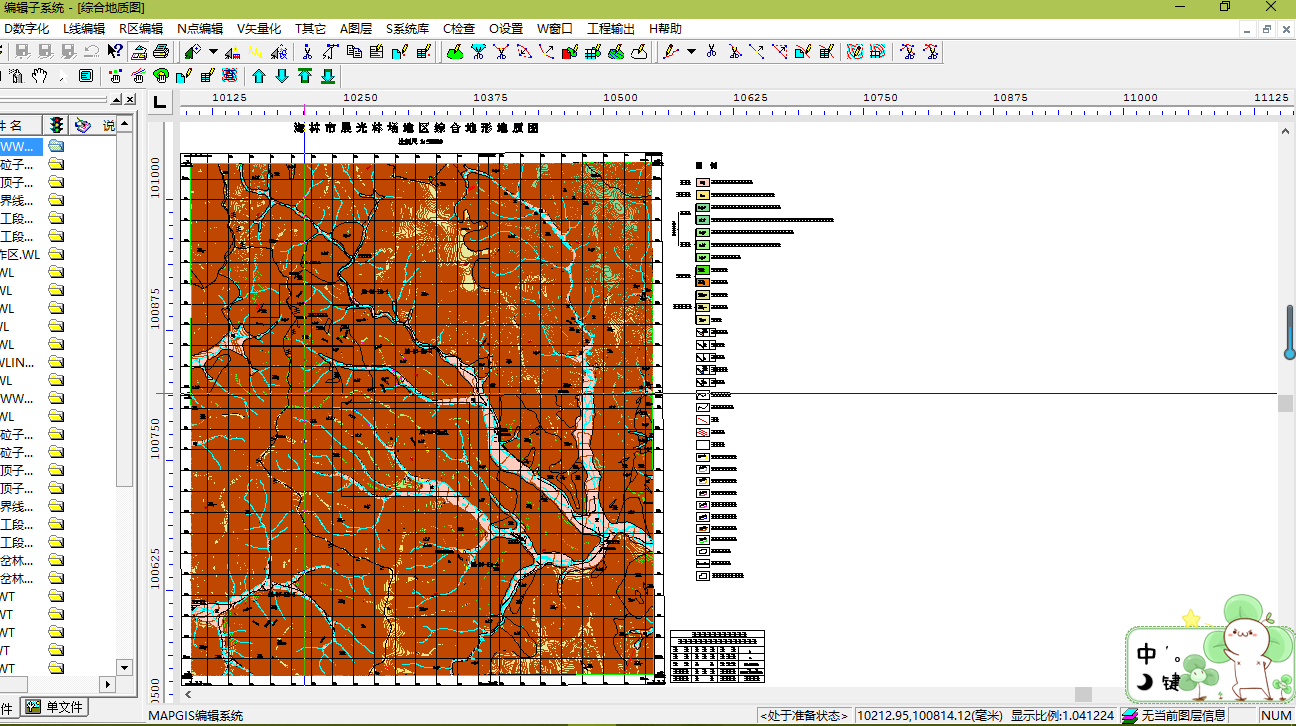Click yellow AA text annotation icon
1296x726 pixels.
255,51
